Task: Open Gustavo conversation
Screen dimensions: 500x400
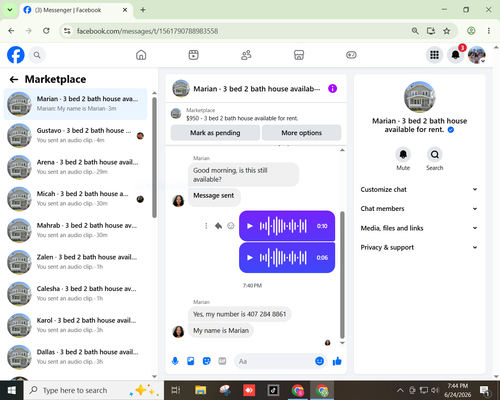Action: tap(75, 135)
